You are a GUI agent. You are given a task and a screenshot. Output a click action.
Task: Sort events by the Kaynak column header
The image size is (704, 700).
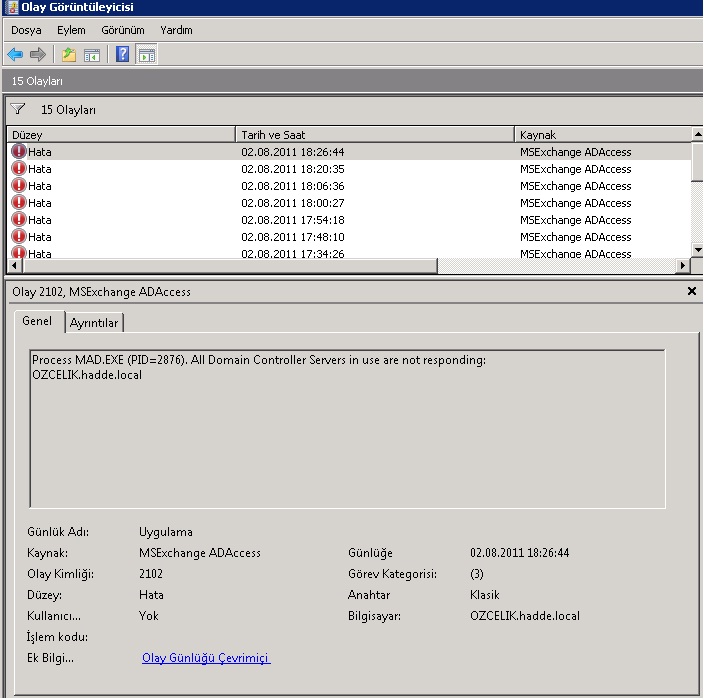pyautogui.click(x=603, y=135)
